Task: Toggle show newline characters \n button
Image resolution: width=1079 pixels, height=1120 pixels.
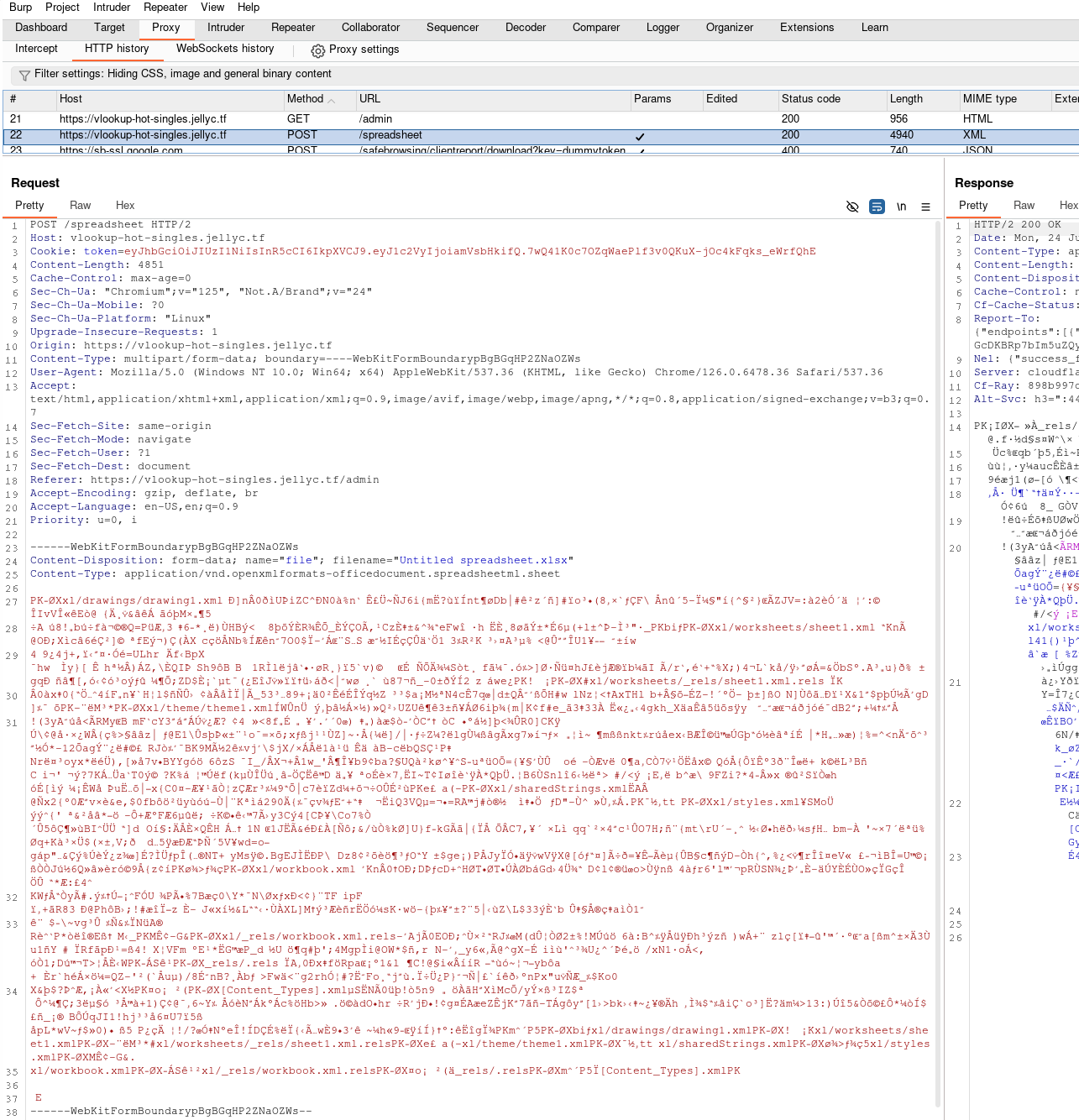Action: click(x=901, y=207)
